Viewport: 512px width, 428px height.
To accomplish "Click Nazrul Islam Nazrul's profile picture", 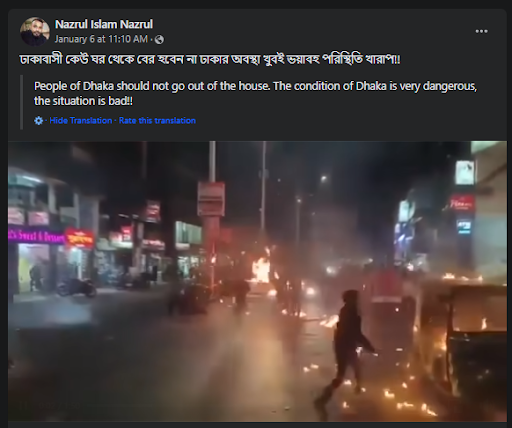I will coord(35,32).
